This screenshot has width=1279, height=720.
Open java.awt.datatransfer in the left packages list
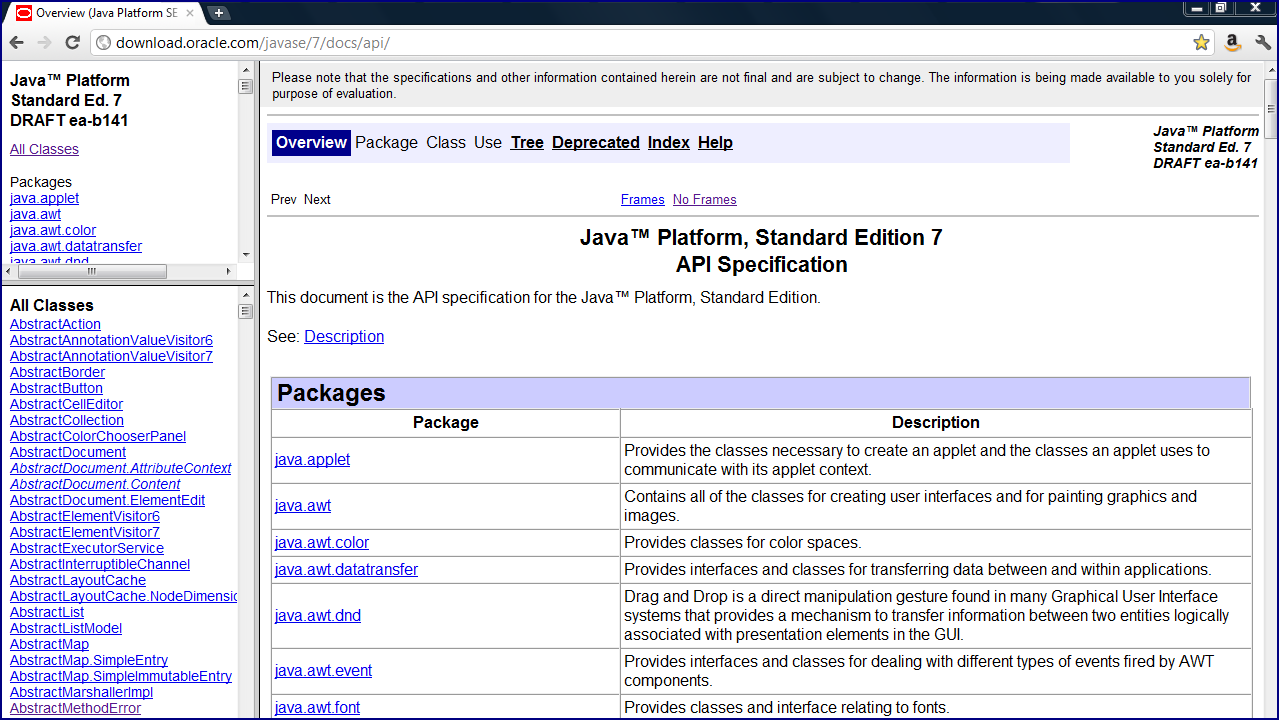click(76, 246)
